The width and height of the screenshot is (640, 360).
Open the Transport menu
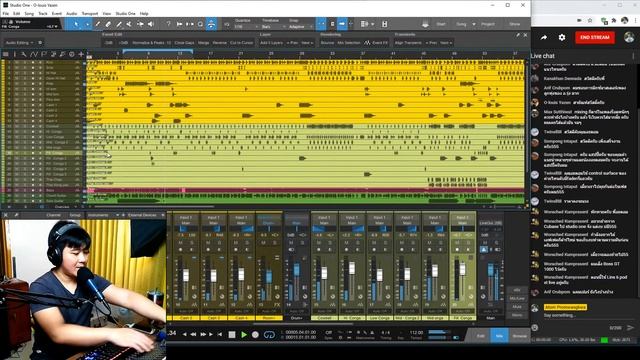[x=90, y=13]
